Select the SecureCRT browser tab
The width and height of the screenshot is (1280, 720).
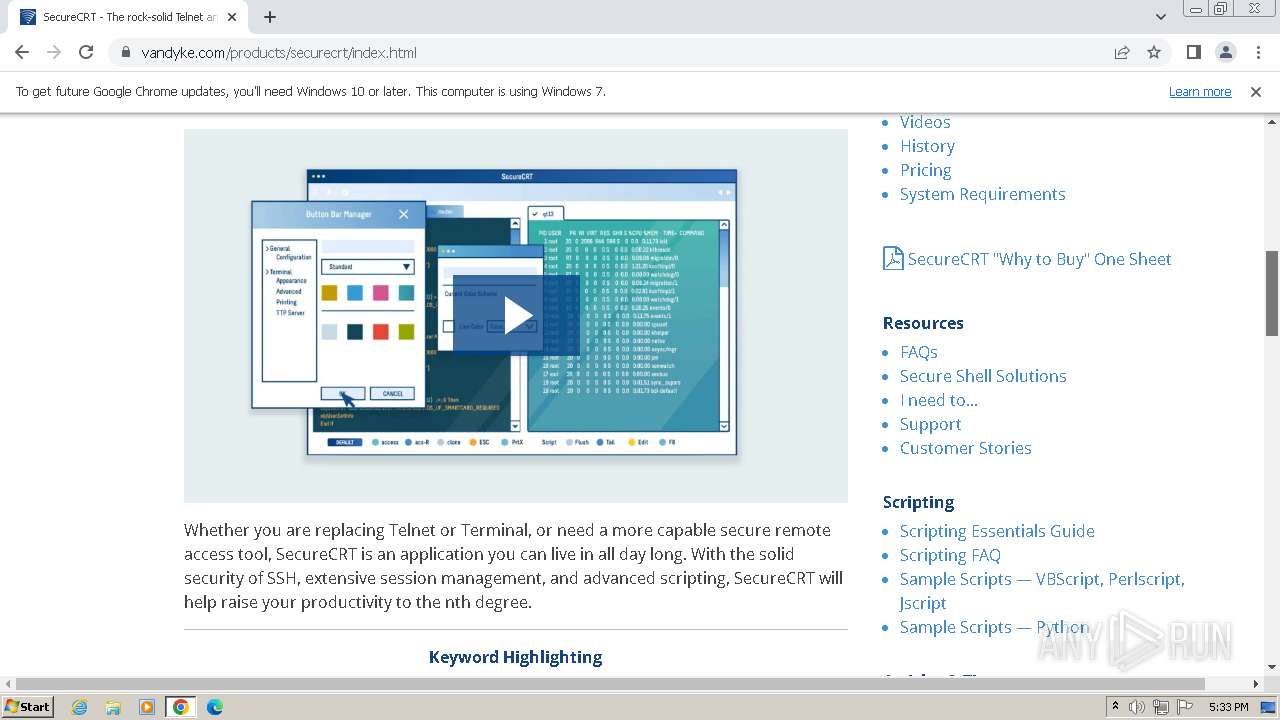128,17
